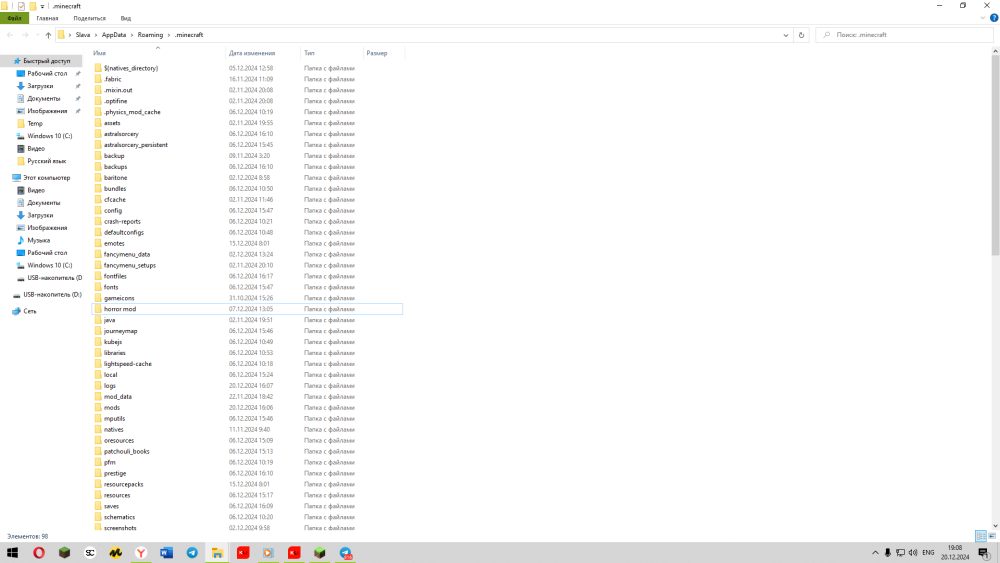Open the first Minecraft block icon on taskbar
The image size is (1000, 563).
click(x=64, y=553)
